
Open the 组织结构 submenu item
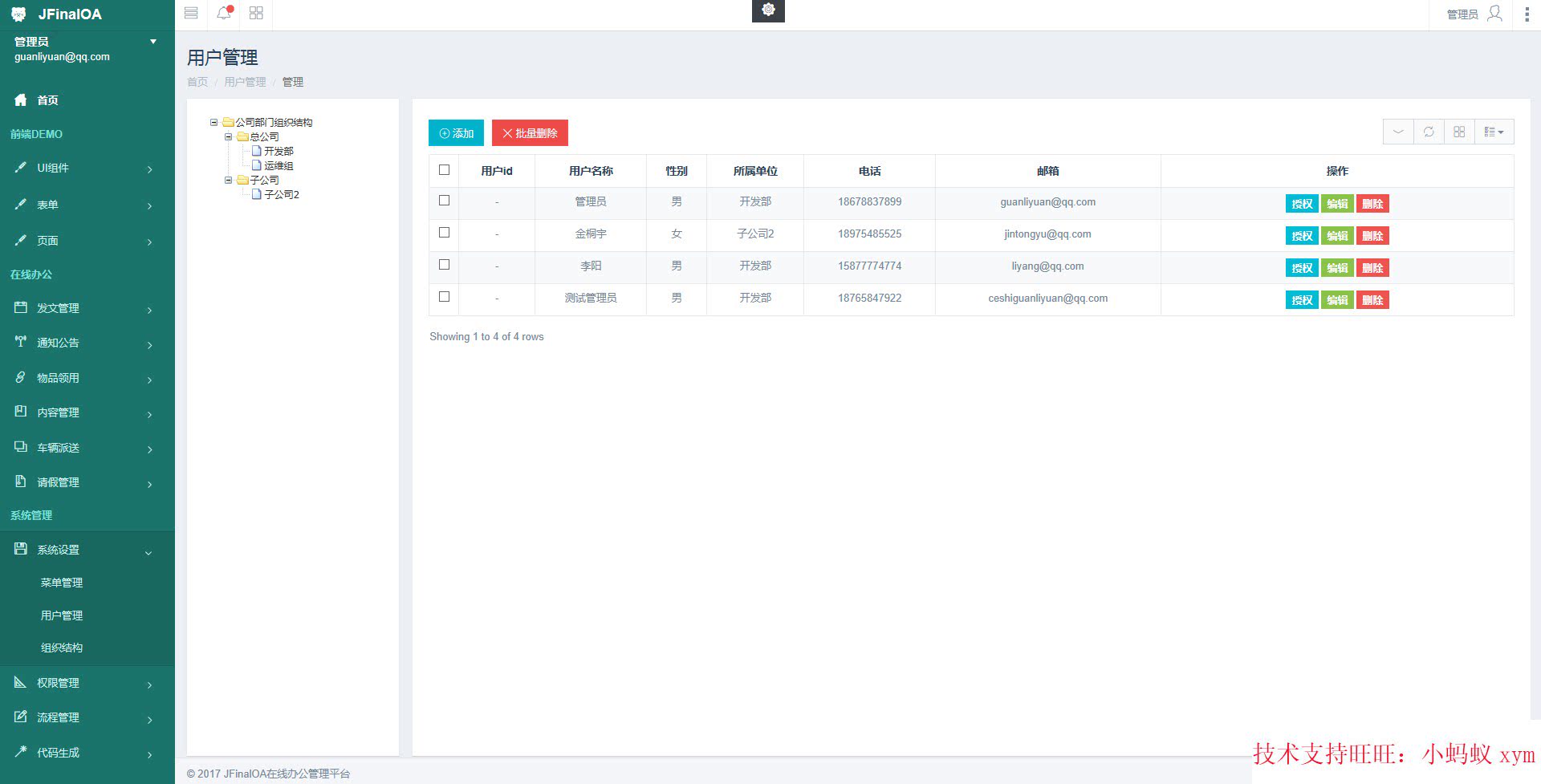click(x=62, y=648)
